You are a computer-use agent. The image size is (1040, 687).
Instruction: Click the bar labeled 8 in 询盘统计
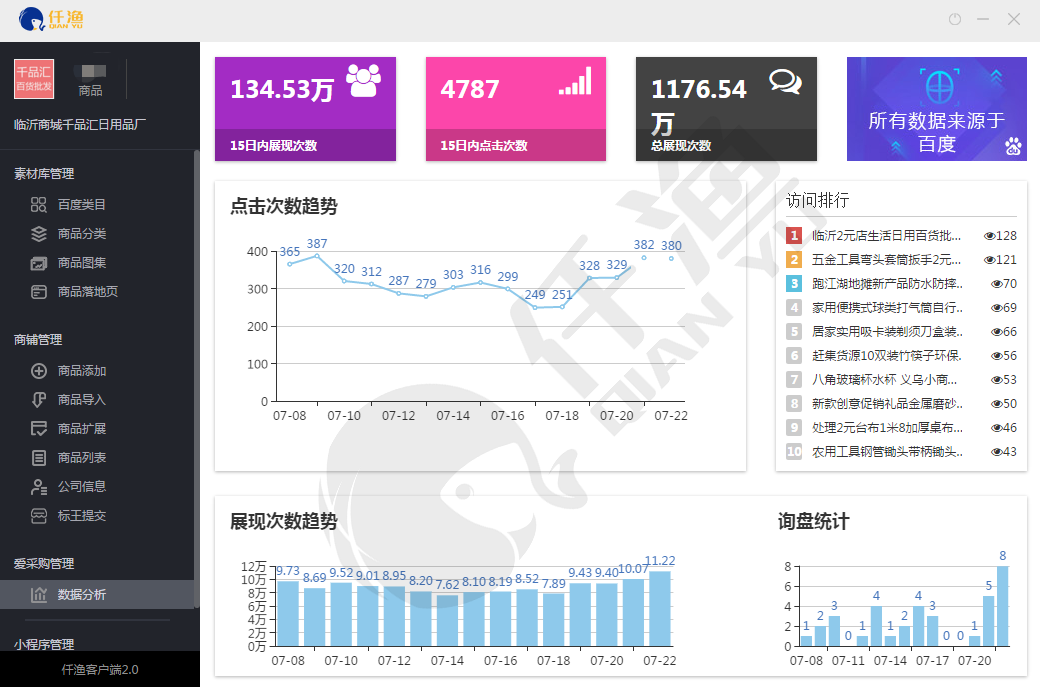1002,605
